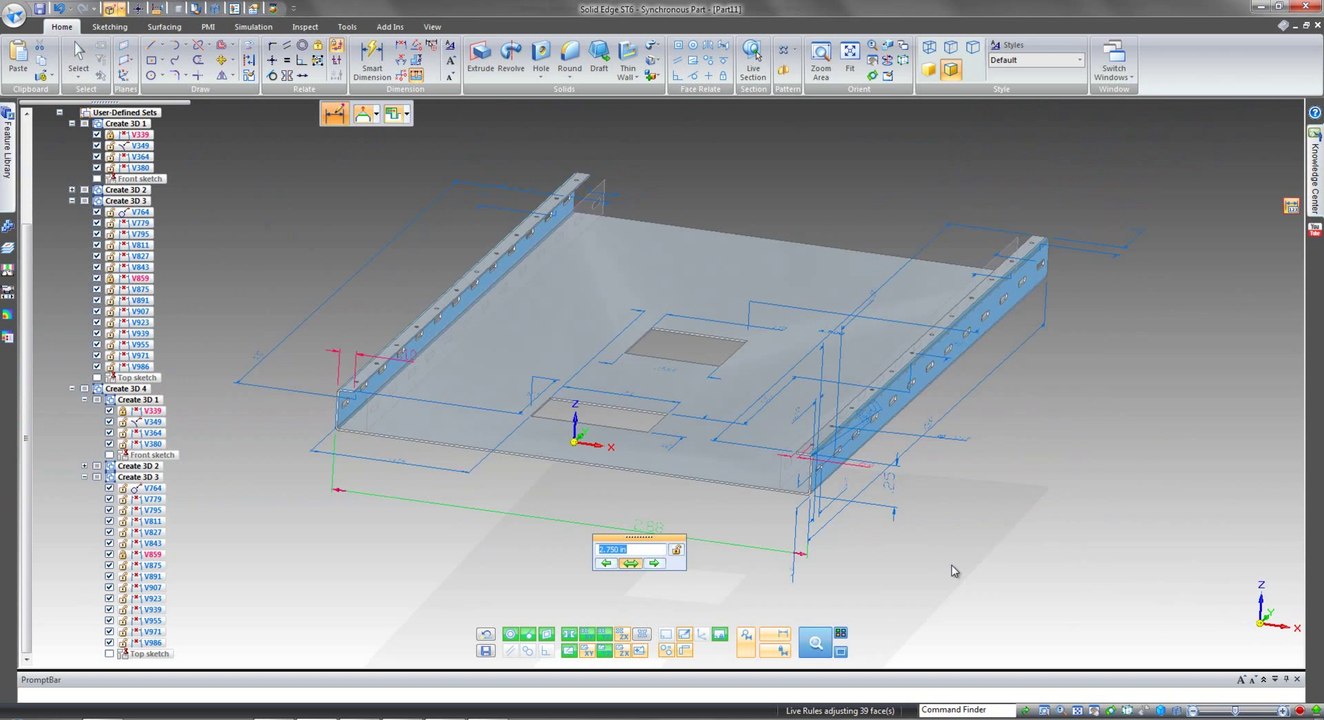Pick the Circle draw tool

(x=151, y=75)
